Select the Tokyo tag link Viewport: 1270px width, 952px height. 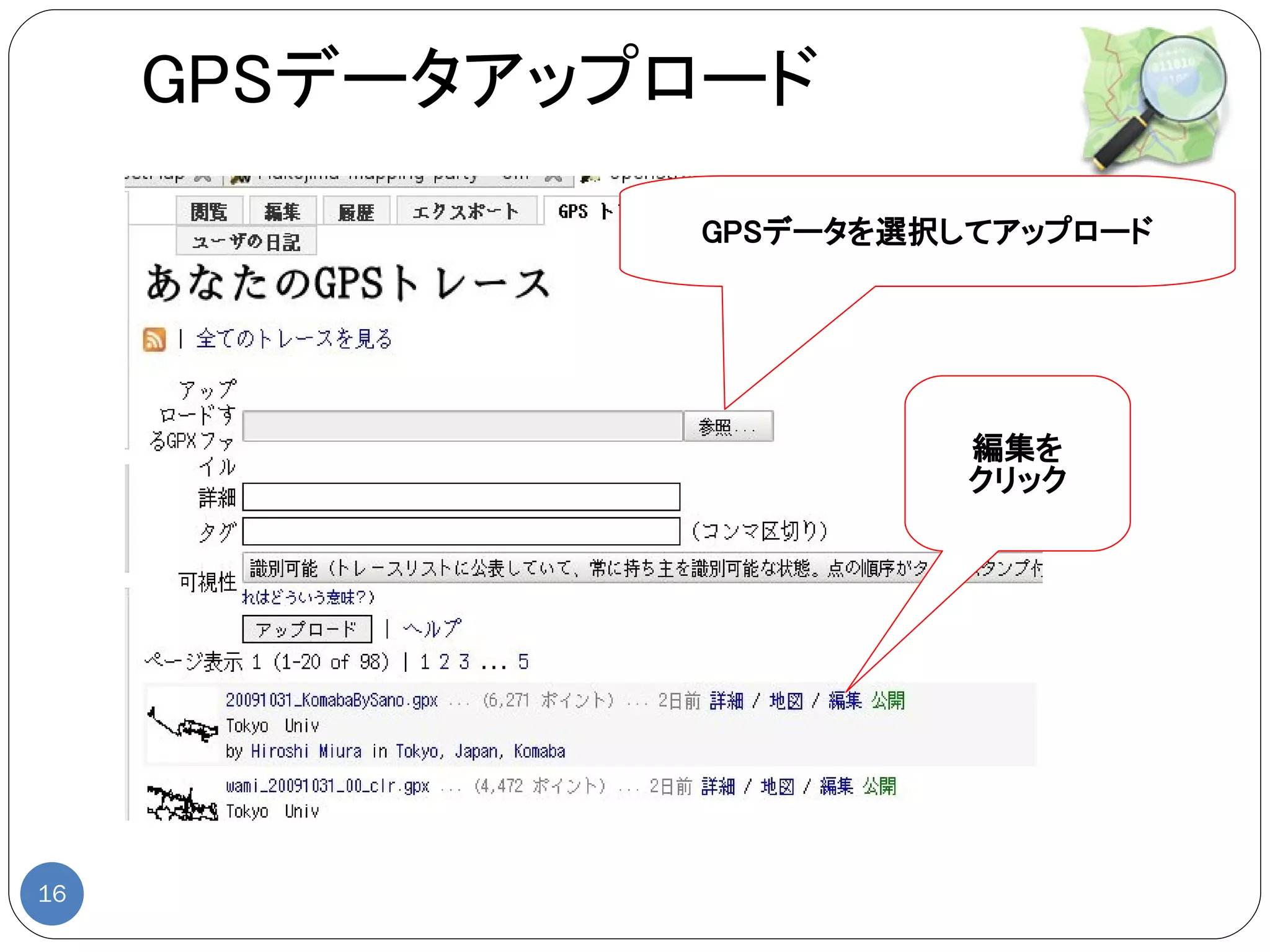pos(417,751)
